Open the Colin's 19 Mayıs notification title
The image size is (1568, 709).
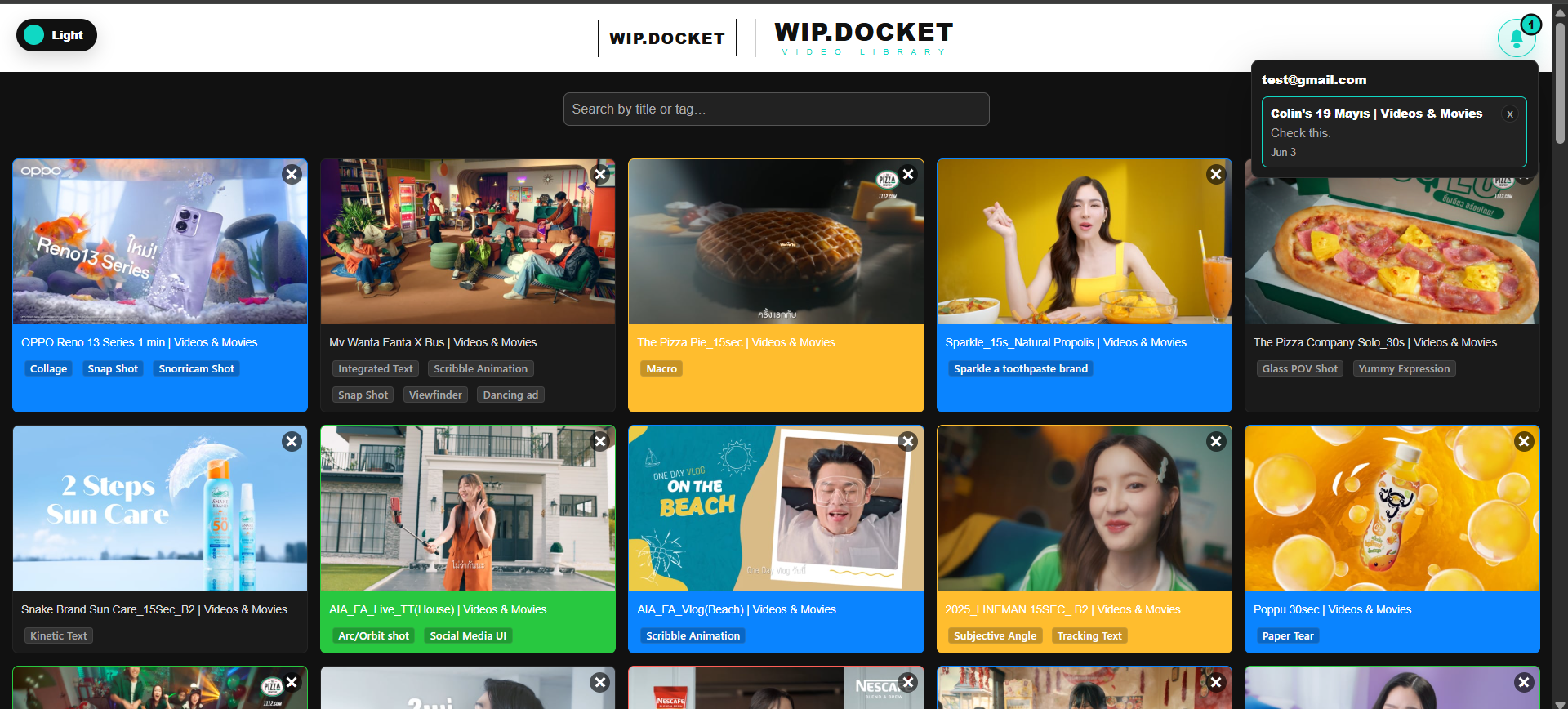tap(1376, 114)
